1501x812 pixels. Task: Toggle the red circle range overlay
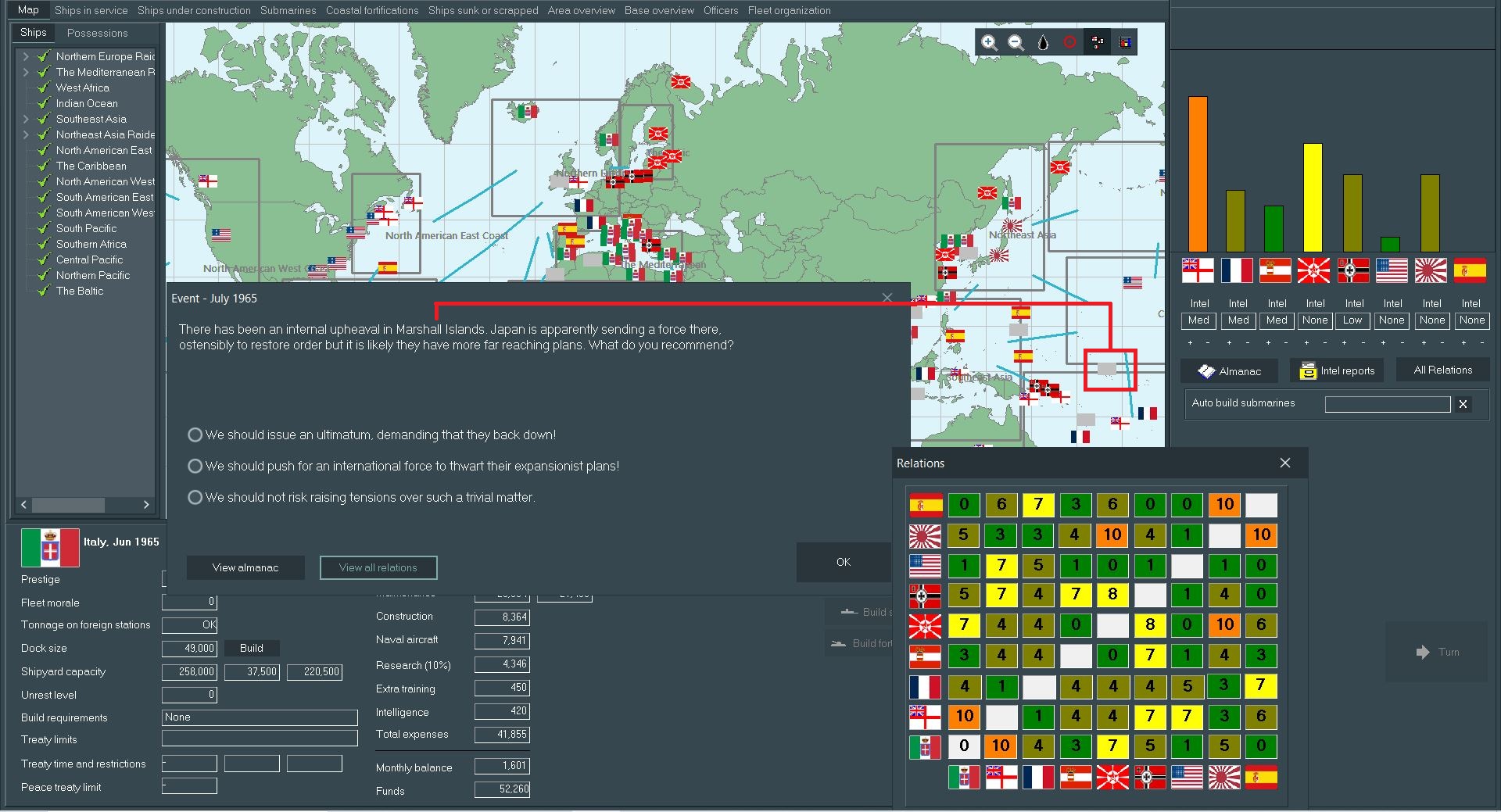pos(1069,42)
